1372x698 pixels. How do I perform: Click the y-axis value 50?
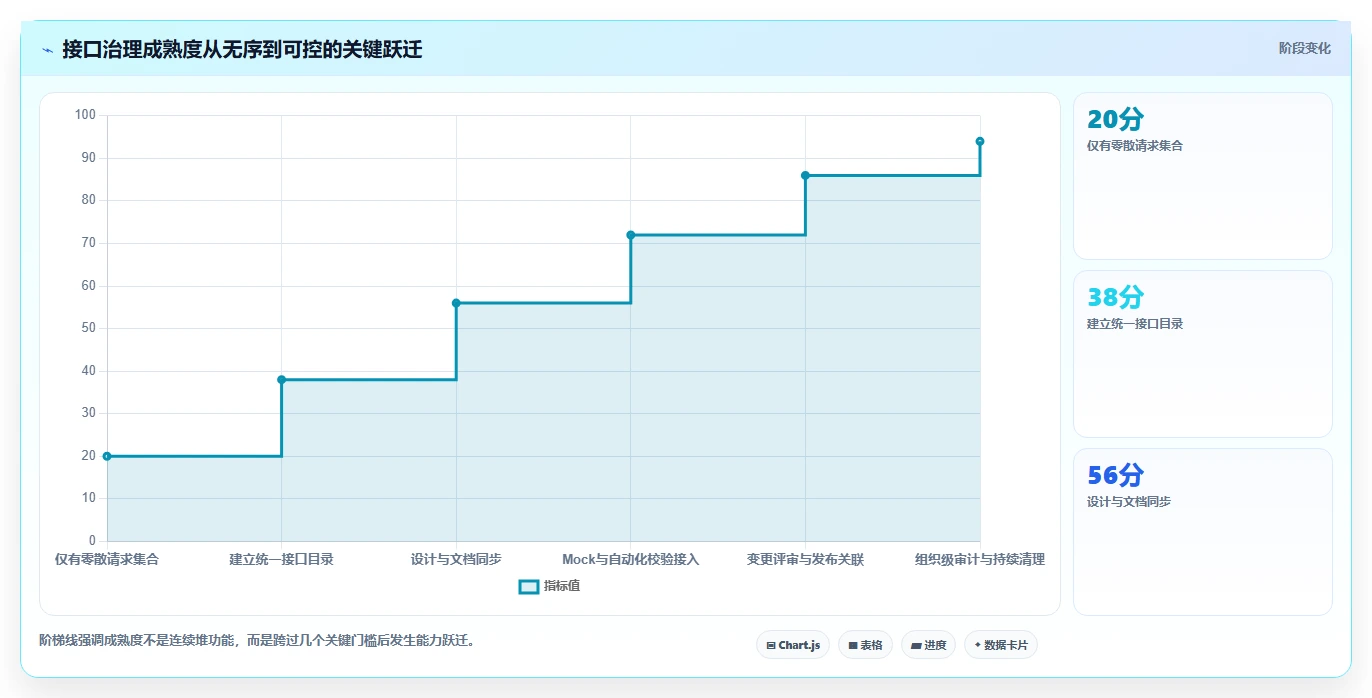click(88, 328)
